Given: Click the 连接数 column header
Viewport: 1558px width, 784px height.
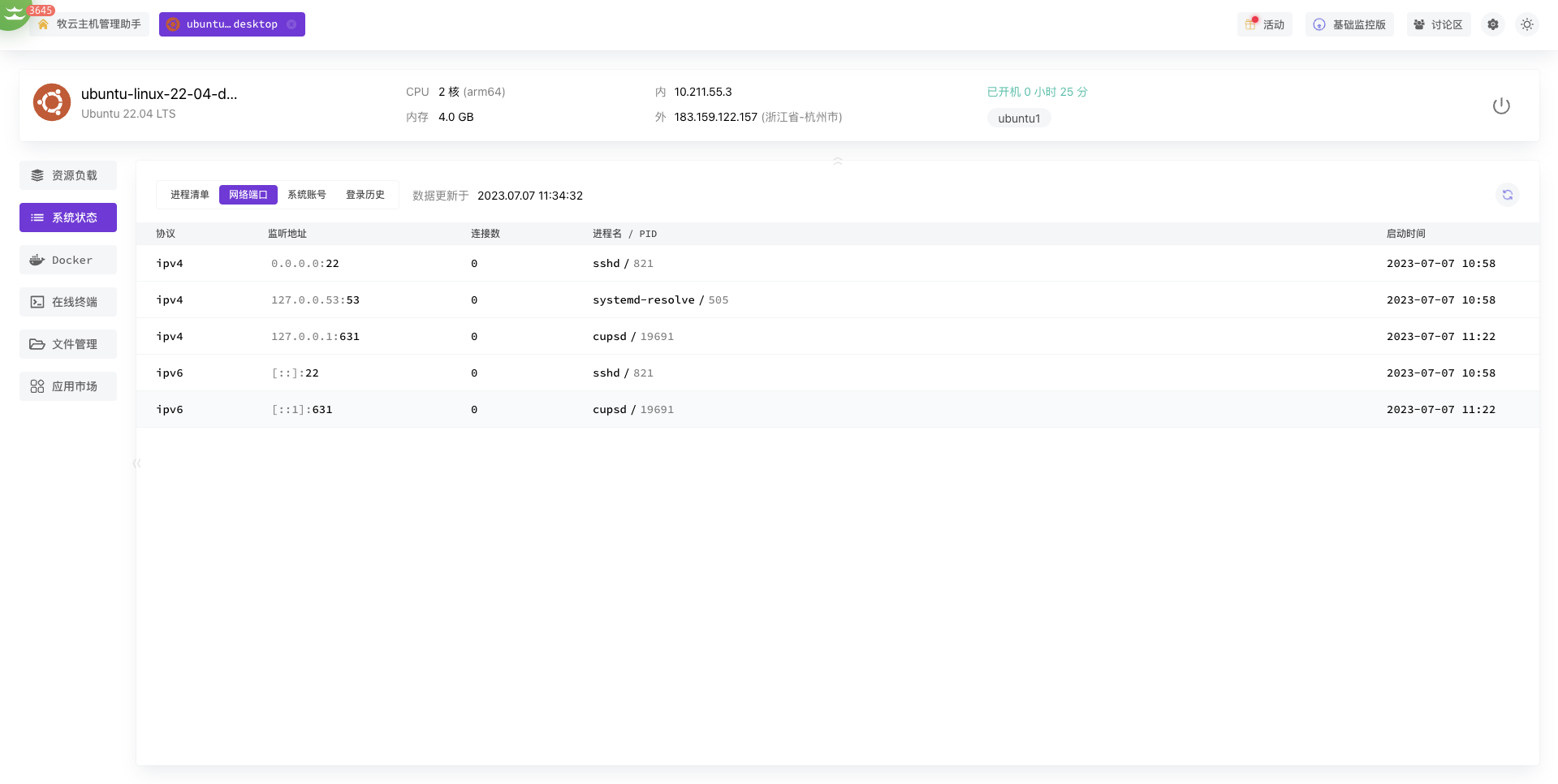Looking at the screenshot, I should [x=486, y=234].
